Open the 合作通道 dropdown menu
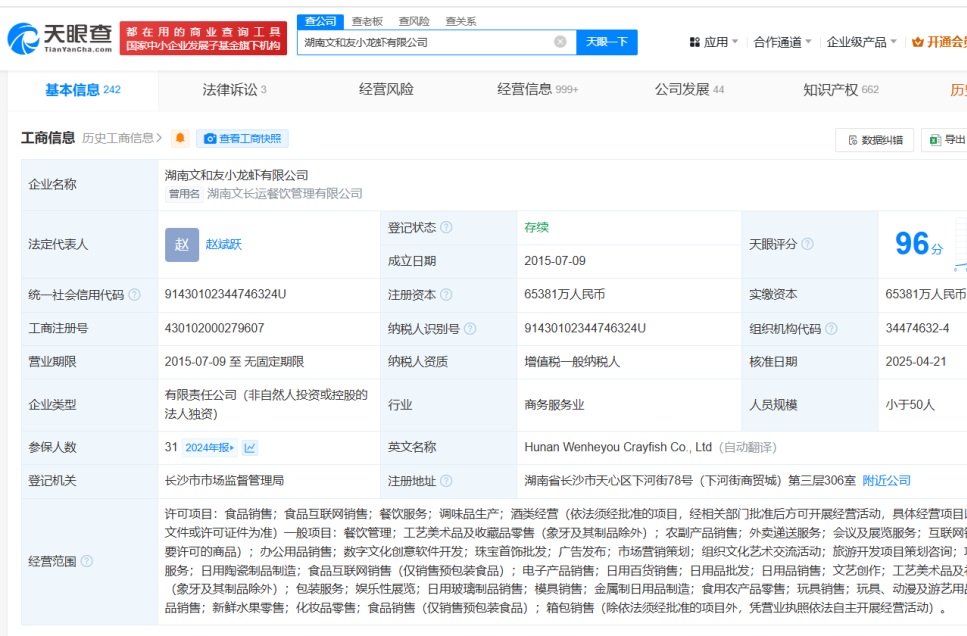Viewport: 967px width, 636px height. click(782, 42)
